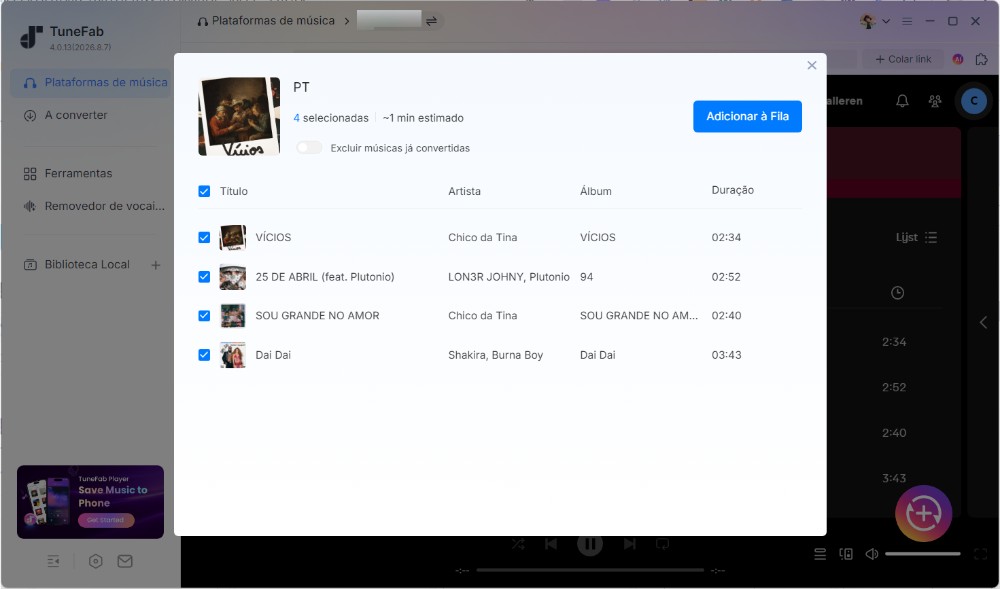Adjust the volume slider
This screenshot has height=589, width=1000.
(922, 554)
